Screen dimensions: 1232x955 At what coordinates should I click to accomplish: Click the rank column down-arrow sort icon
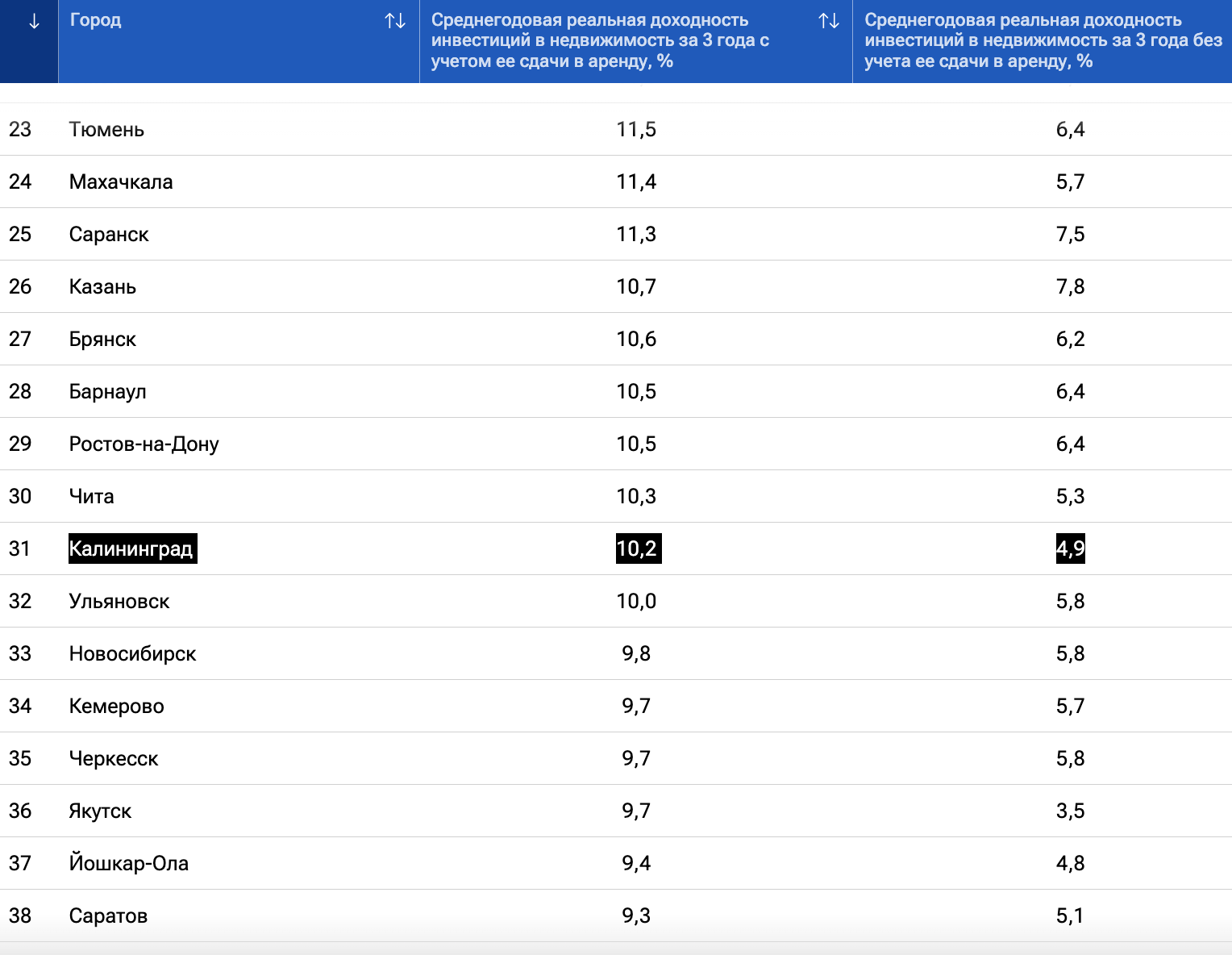click(x=34, y=22)
